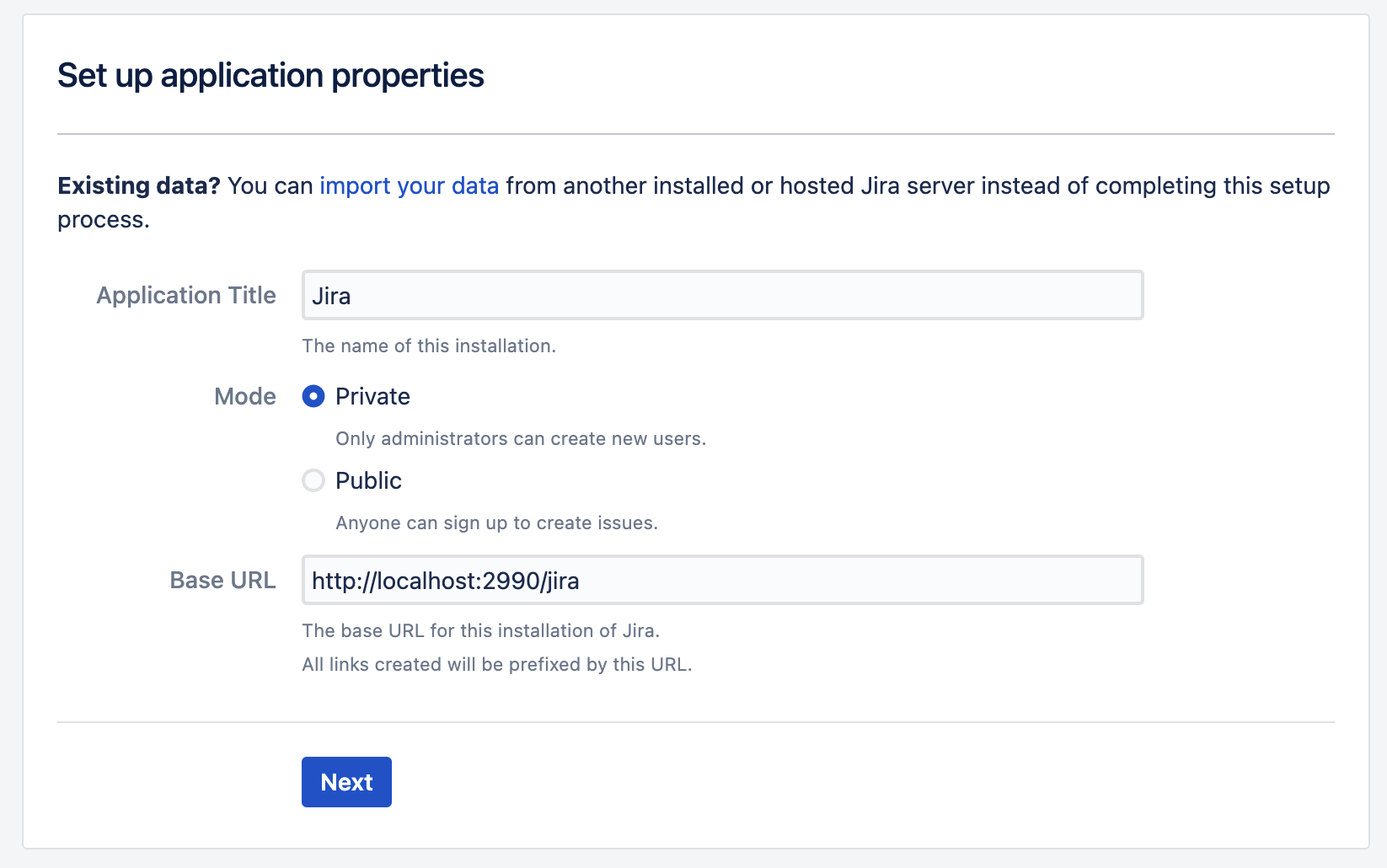Viewport: 1387px width, 868px height.
Task: Click the Application Title input field
Action: tap(722, 295)
